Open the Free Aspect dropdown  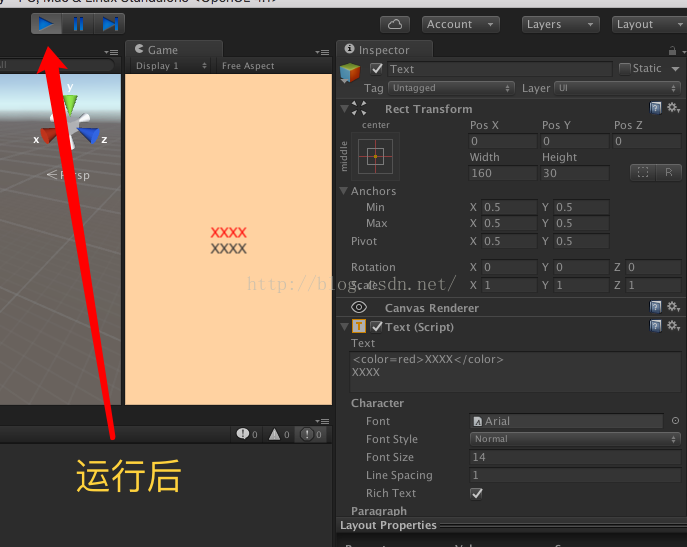(248, 66)
